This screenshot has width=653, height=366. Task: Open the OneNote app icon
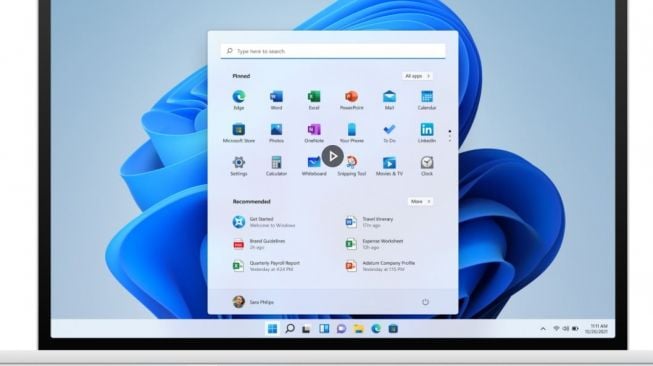tap(314, 133)
